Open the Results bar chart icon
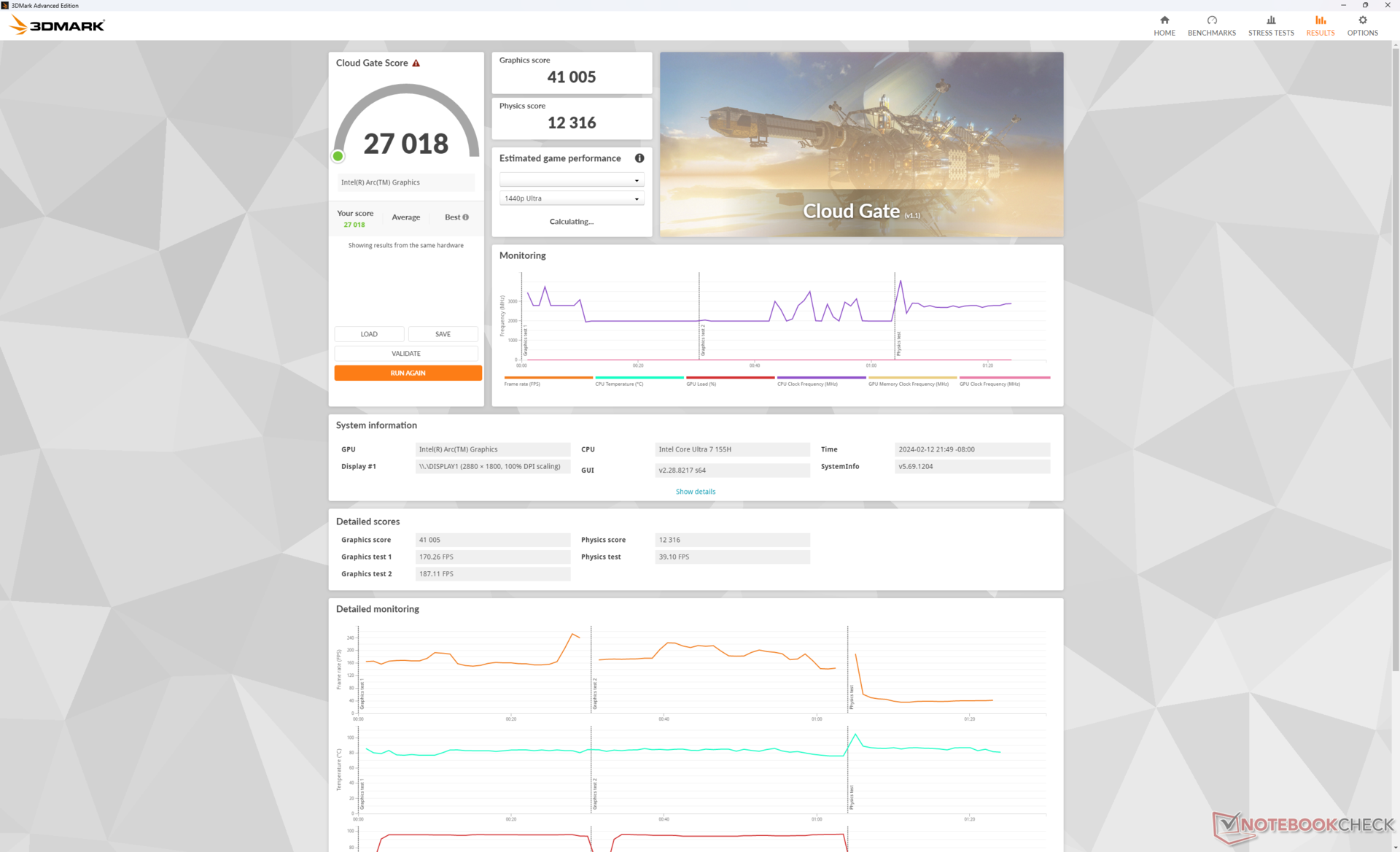The image size is (1400, 852). pos(1321,20)
